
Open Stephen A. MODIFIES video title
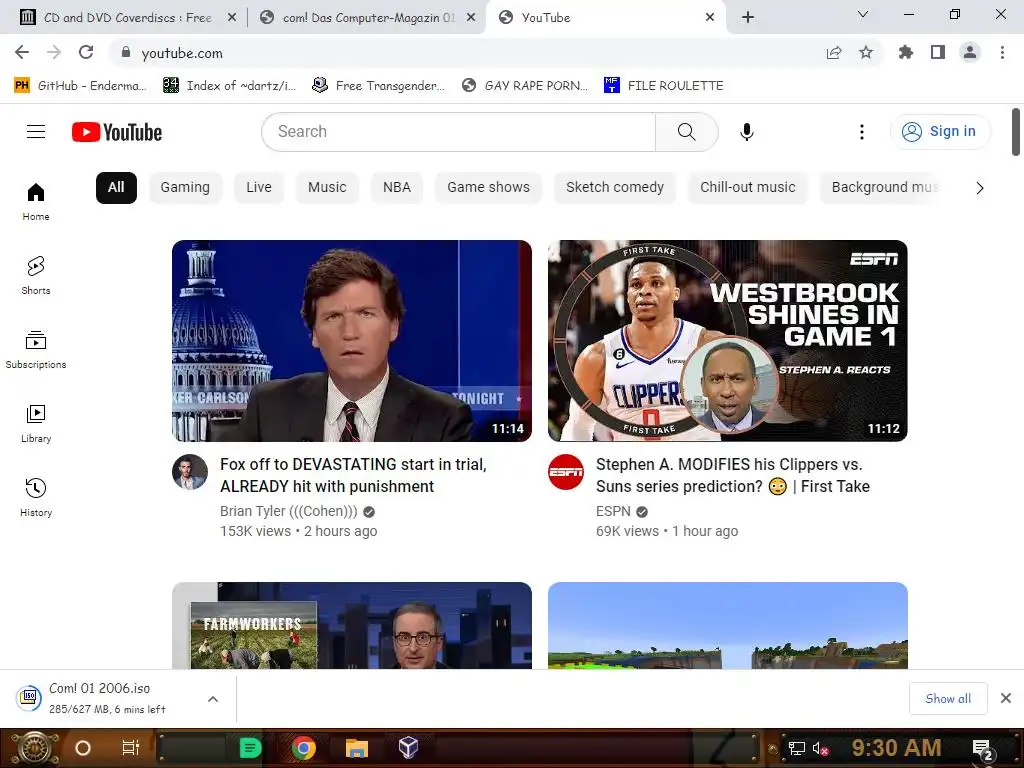(x=733, y=475)
